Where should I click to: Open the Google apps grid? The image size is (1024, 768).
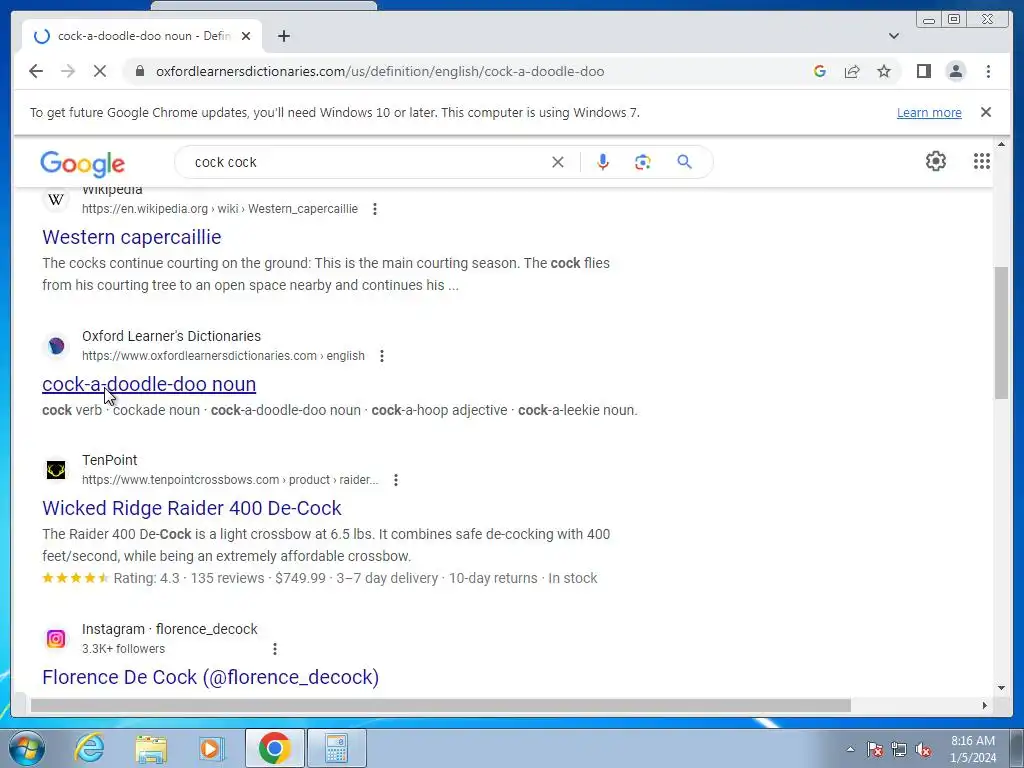(x=982, y=161)
